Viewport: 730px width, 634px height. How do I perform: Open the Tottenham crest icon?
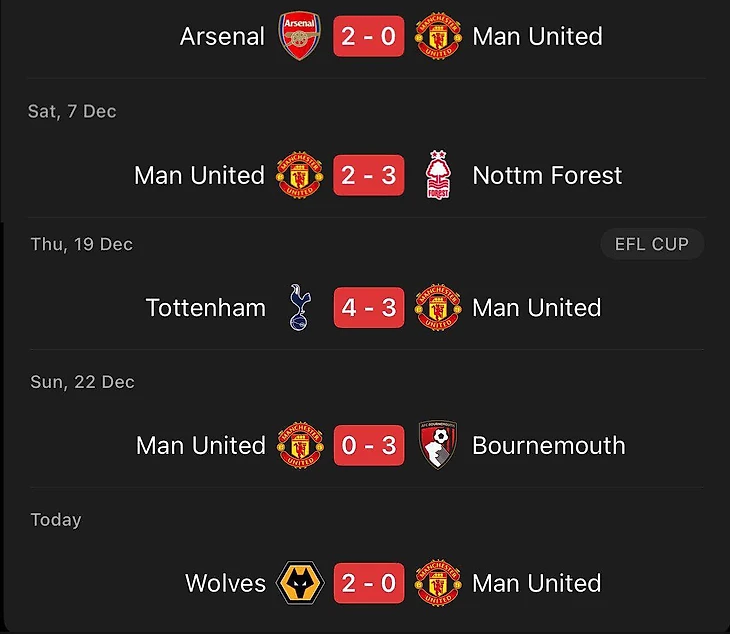pyautogui.click(x=297, y=307)
